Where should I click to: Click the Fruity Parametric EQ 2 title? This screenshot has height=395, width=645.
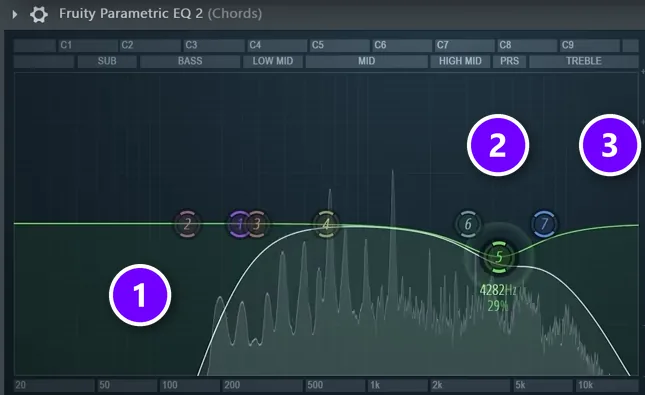tap(131, 14)
